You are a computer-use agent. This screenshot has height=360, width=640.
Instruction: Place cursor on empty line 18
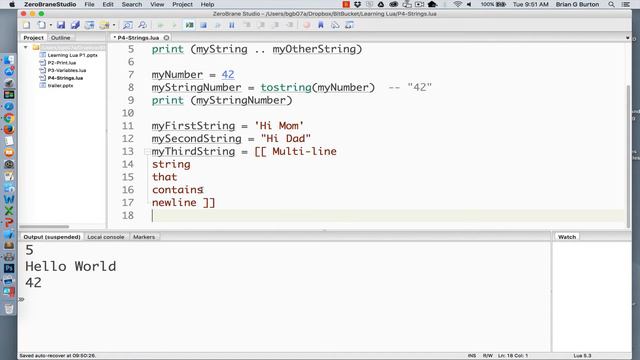(388, 216)
